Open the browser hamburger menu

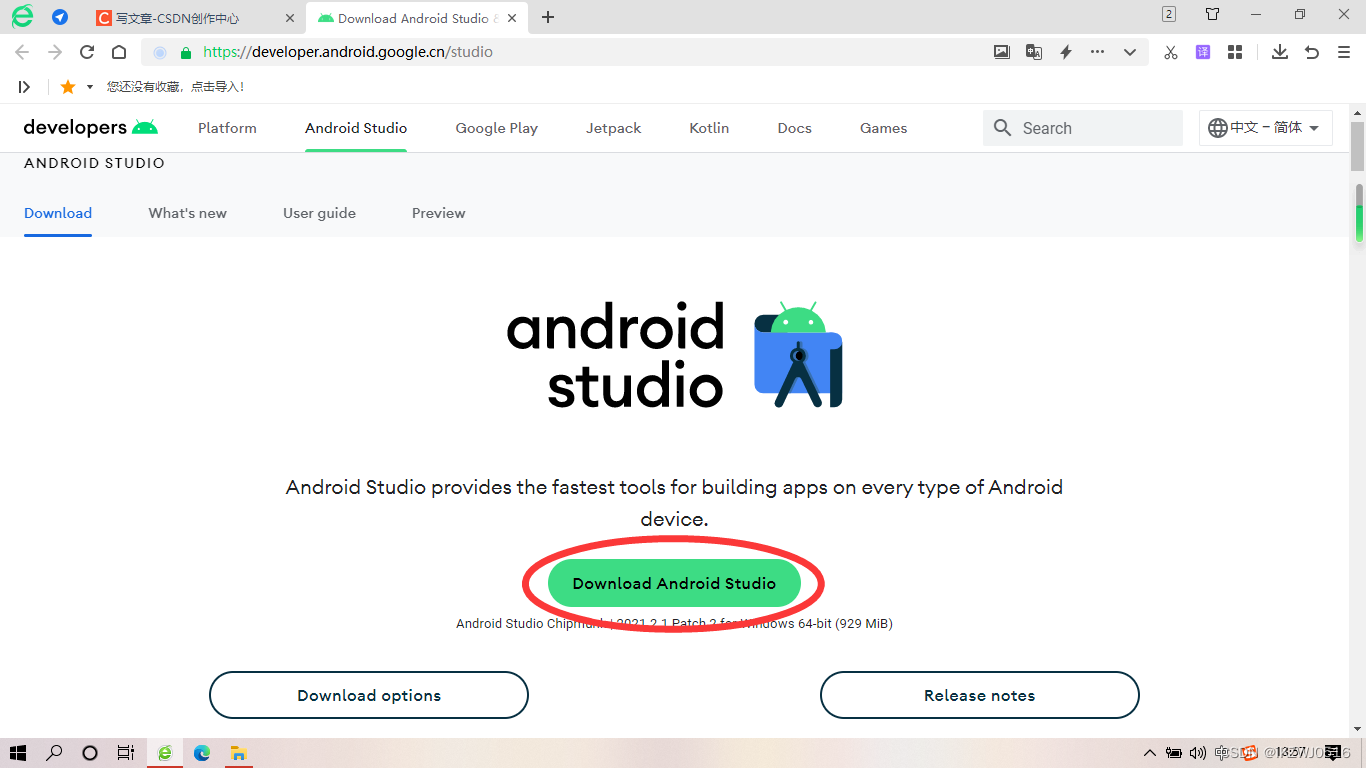(x=1344, y=52)
